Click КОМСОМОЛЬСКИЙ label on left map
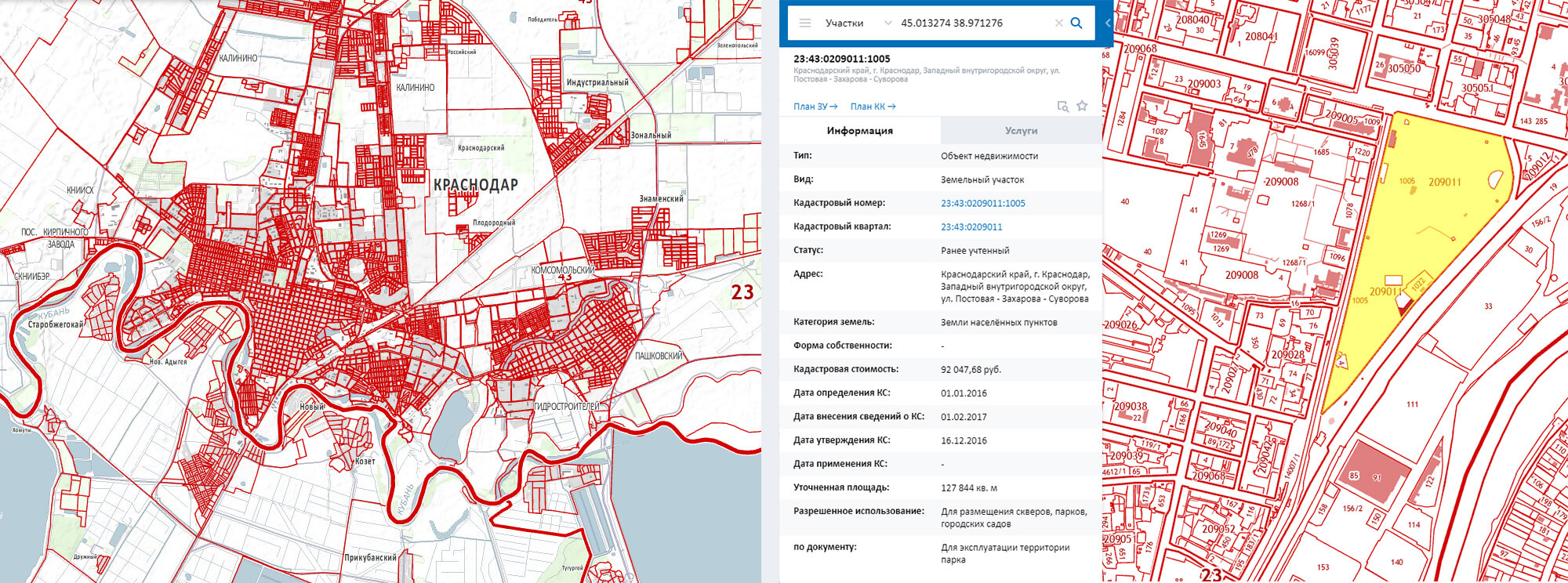Image resolution: width=1568 pixels, height=583 pixels. (x=563, y=270)
